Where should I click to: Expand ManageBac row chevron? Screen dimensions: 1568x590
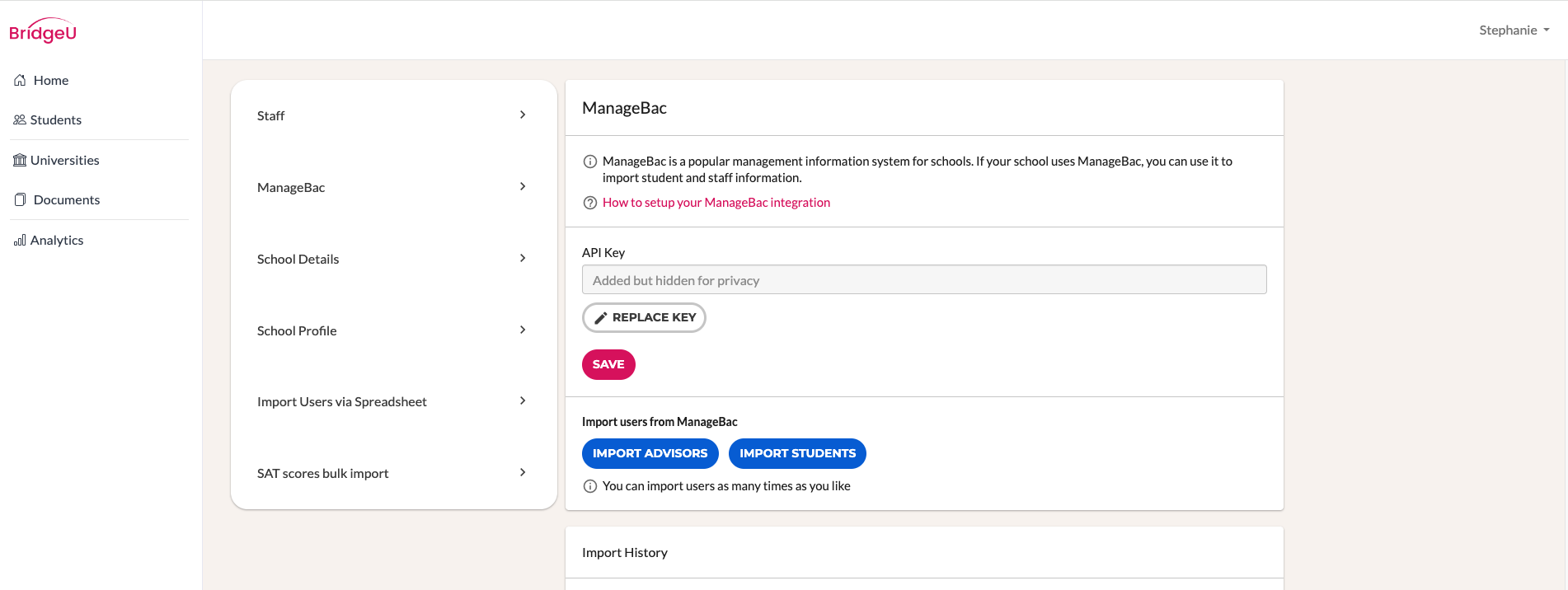click(x=523, y=186)
